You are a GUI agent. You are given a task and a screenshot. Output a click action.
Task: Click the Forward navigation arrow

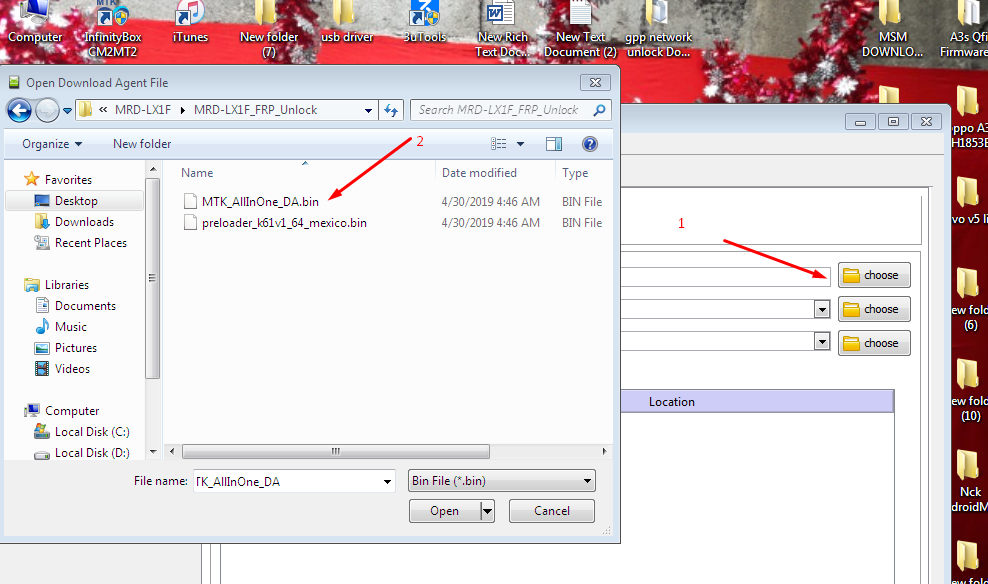[47, 110]
